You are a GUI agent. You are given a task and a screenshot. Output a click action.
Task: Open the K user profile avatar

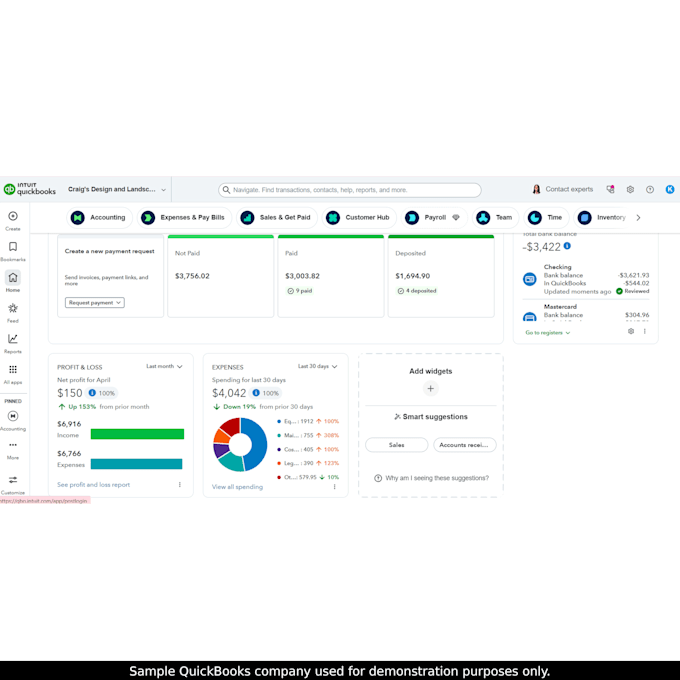670,189
